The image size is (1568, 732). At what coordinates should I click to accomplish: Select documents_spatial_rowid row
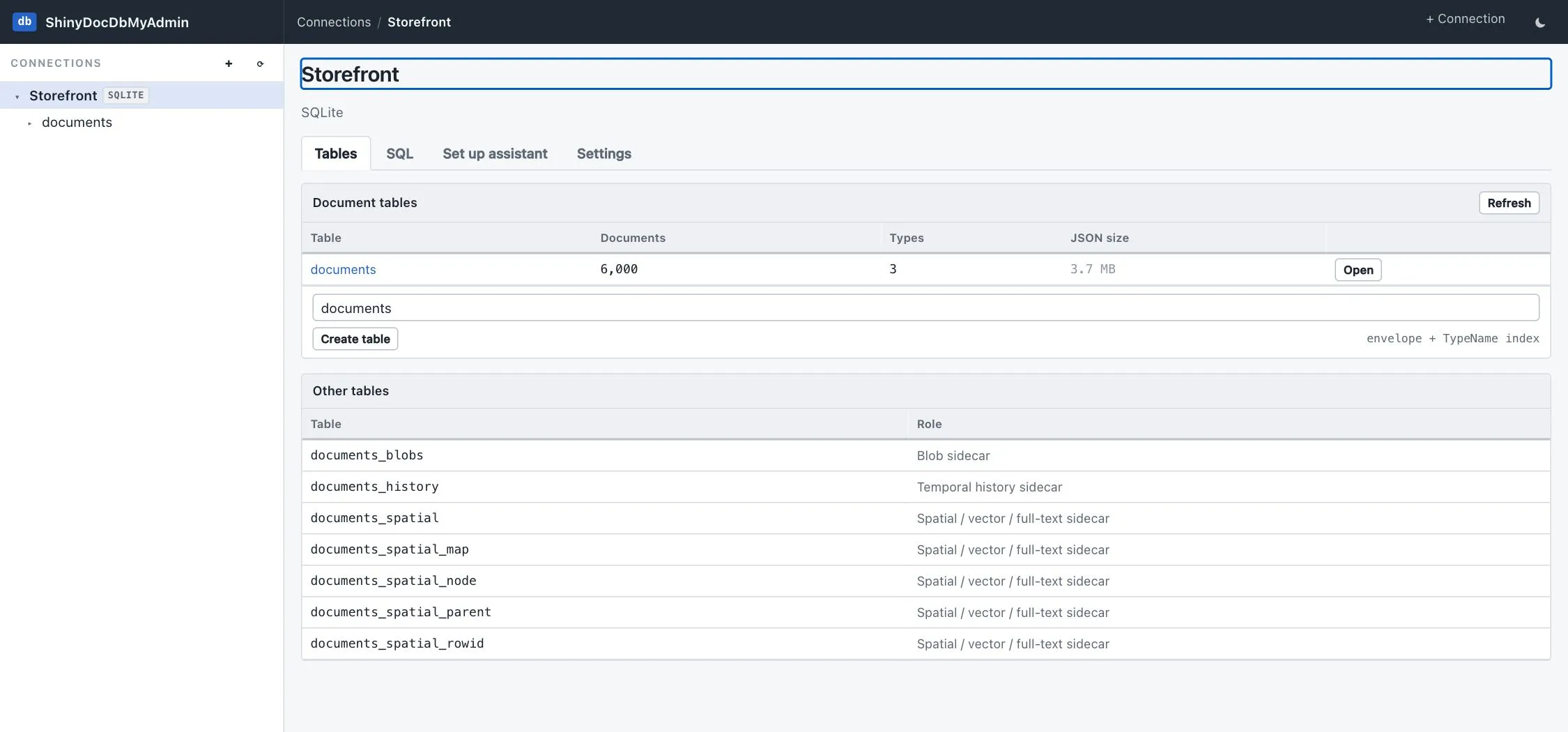click(x=925, y=643)
